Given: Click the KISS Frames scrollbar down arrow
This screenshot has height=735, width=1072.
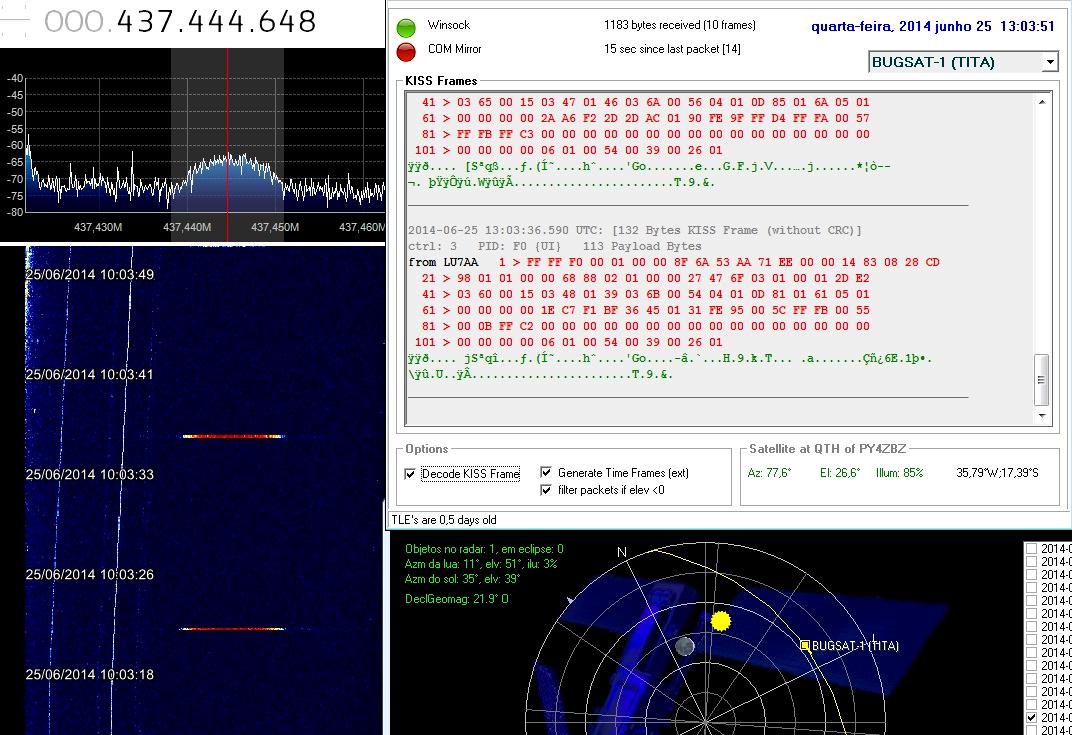Looking at the screenshot, I should point(1042,415).
